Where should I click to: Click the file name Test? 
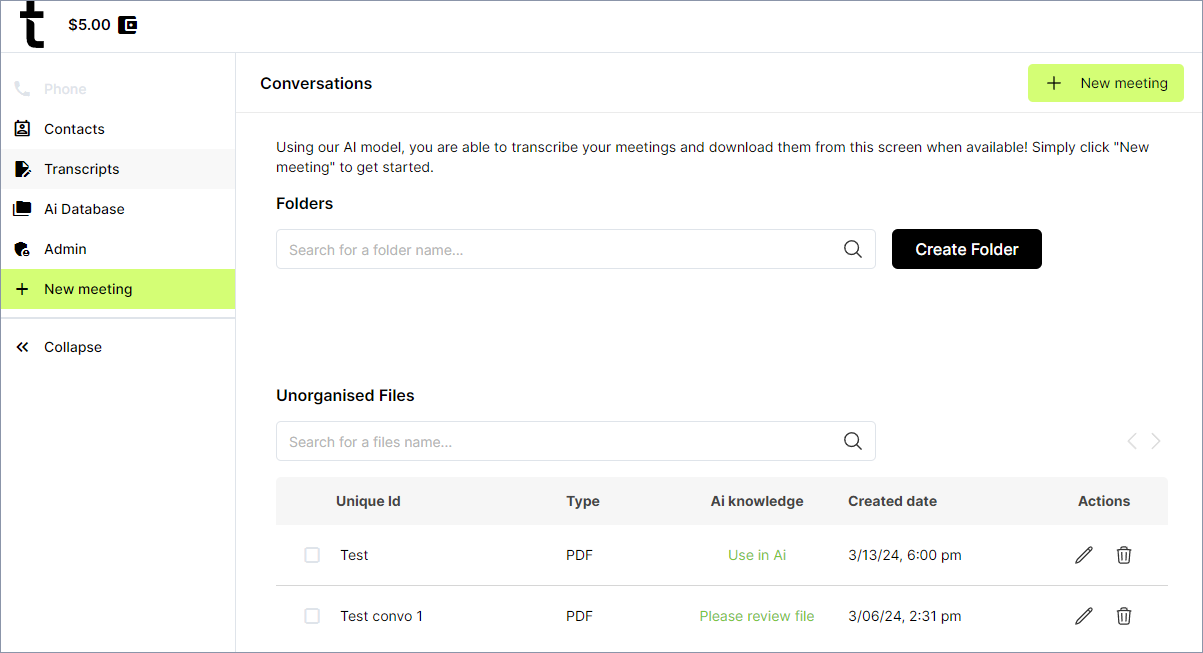coord(354,555)
